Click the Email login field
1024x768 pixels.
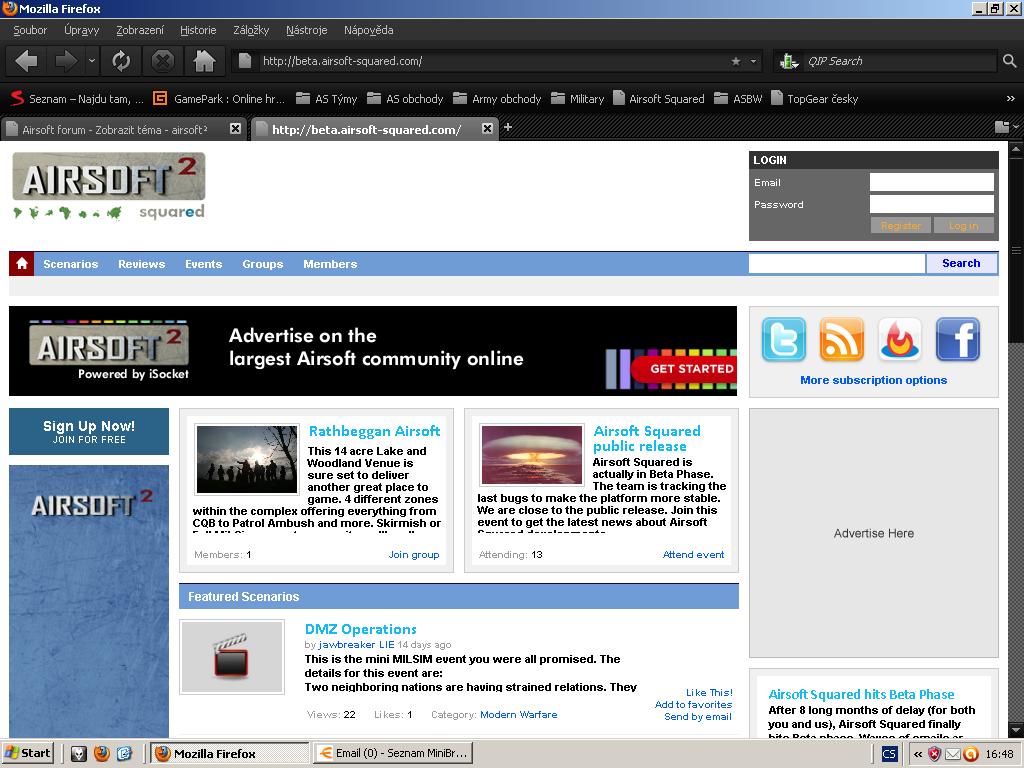[x=931, y=182]
